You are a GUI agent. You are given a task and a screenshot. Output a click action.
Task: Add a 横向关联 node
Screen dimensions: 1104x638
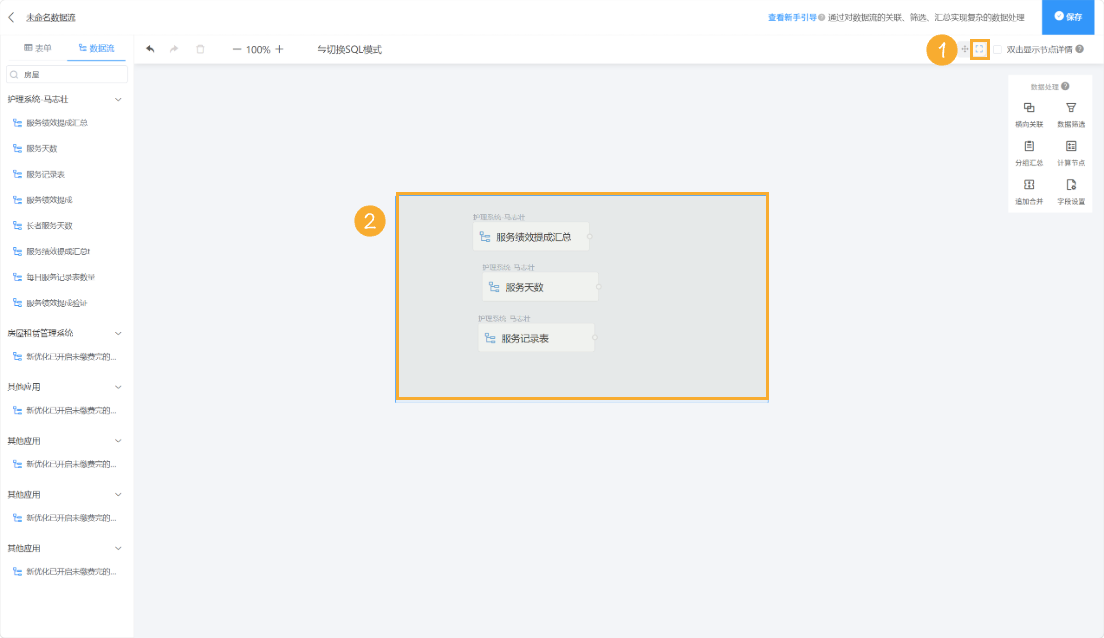tap(1029, 115)
